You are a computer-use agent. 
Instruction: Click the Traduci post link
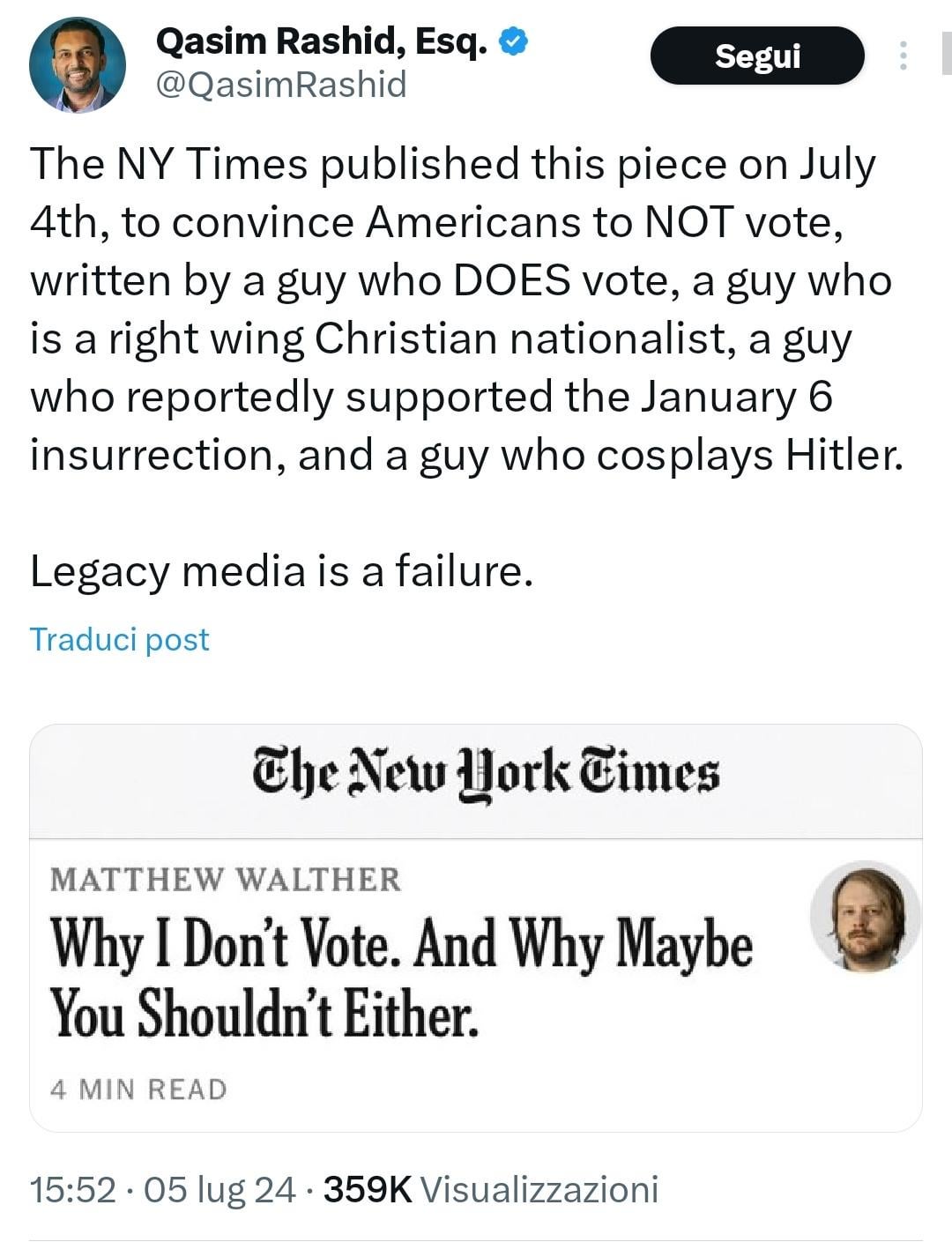(120, 639)
